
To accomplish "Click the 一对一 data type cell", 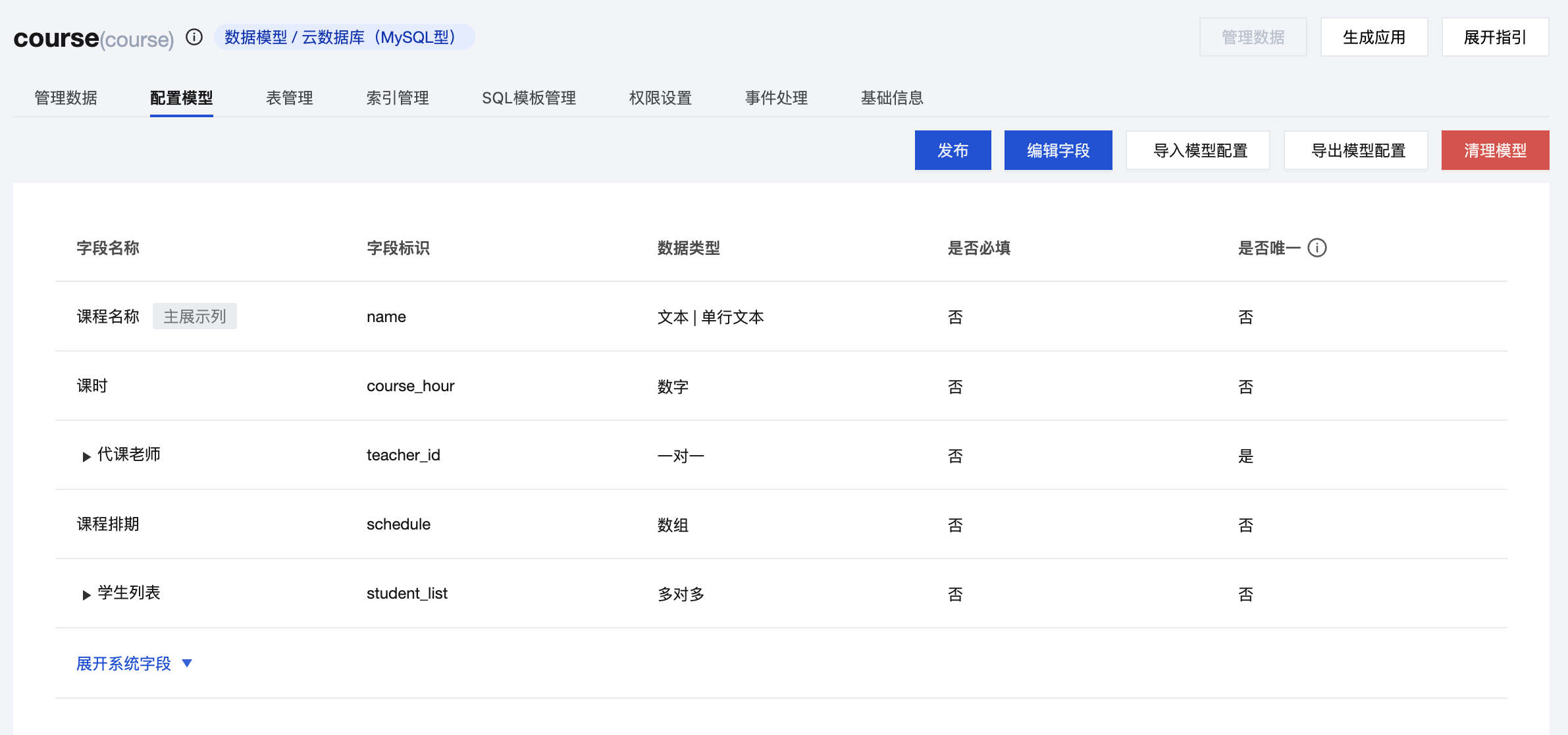I will (681, 456).
